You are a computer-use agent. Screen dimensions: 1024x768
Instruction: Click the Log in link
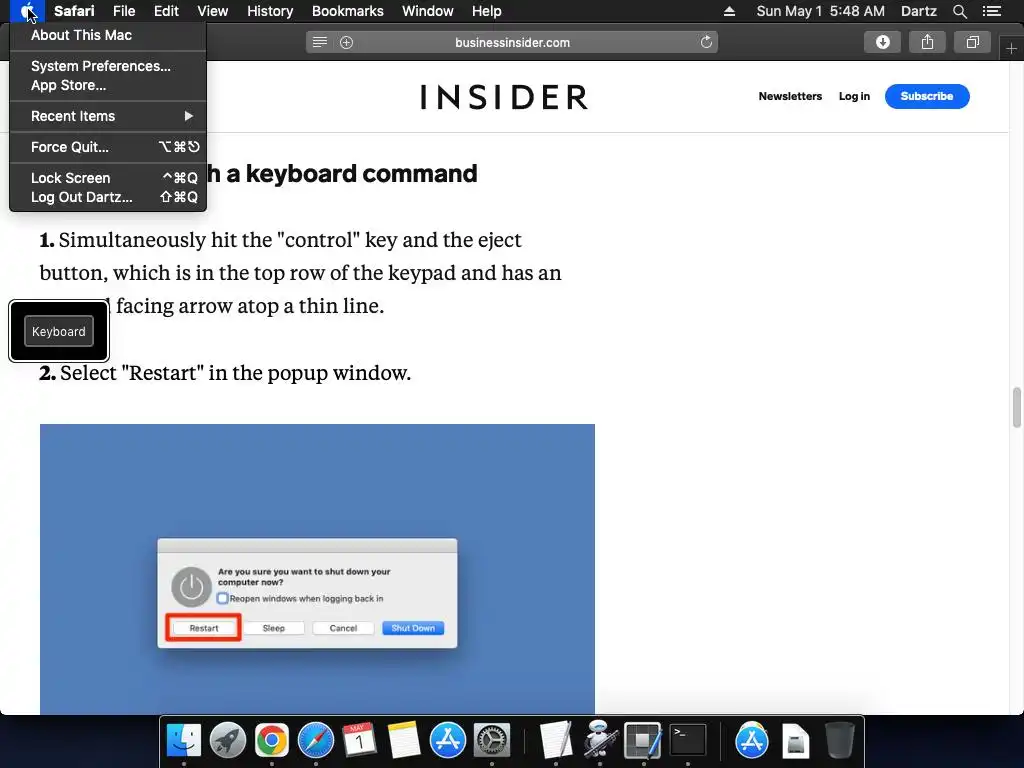click(854, 96)
